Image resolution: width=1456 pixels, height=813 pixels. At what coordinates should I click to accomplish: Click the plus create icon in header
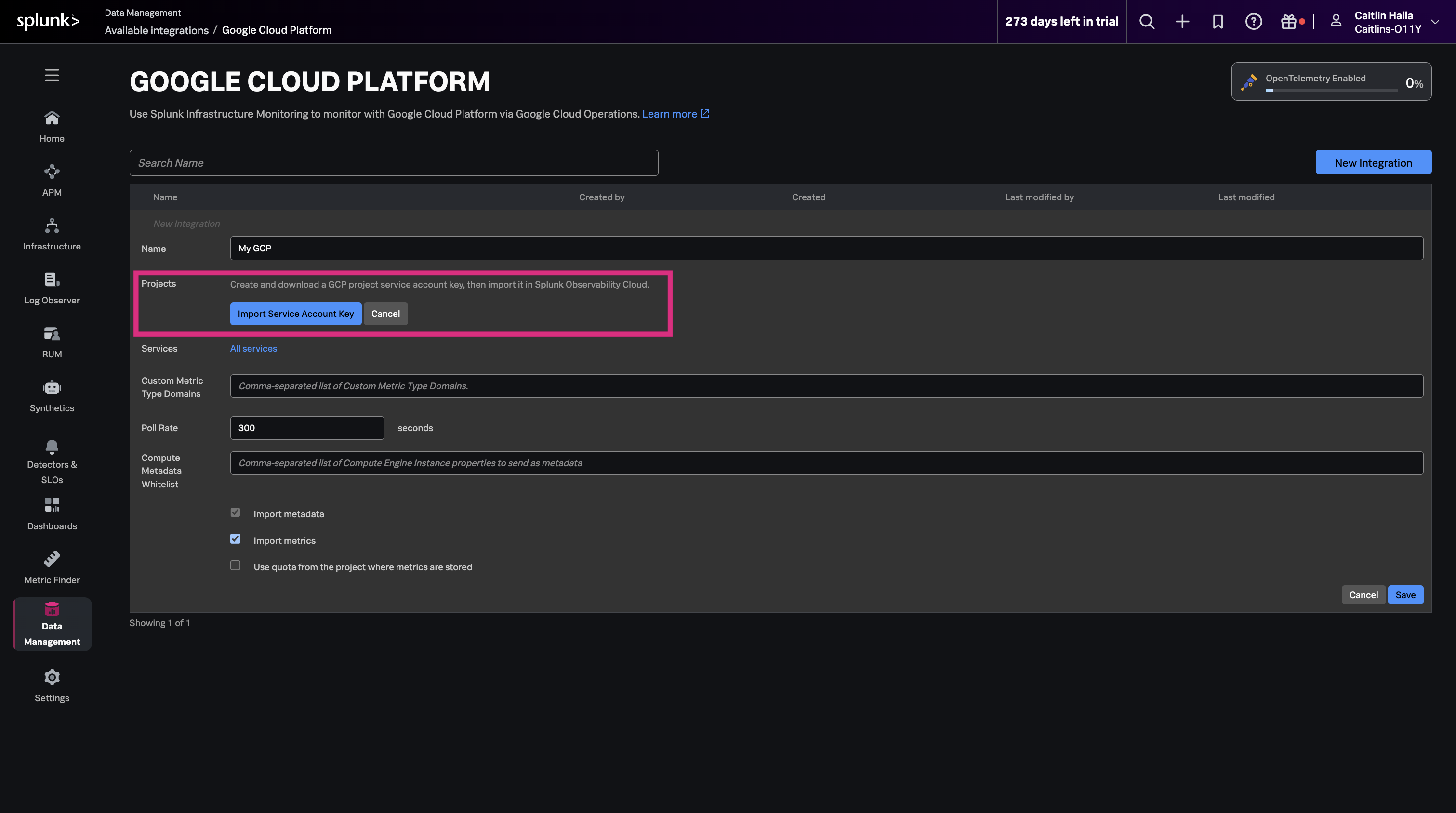pos(1182,22)
